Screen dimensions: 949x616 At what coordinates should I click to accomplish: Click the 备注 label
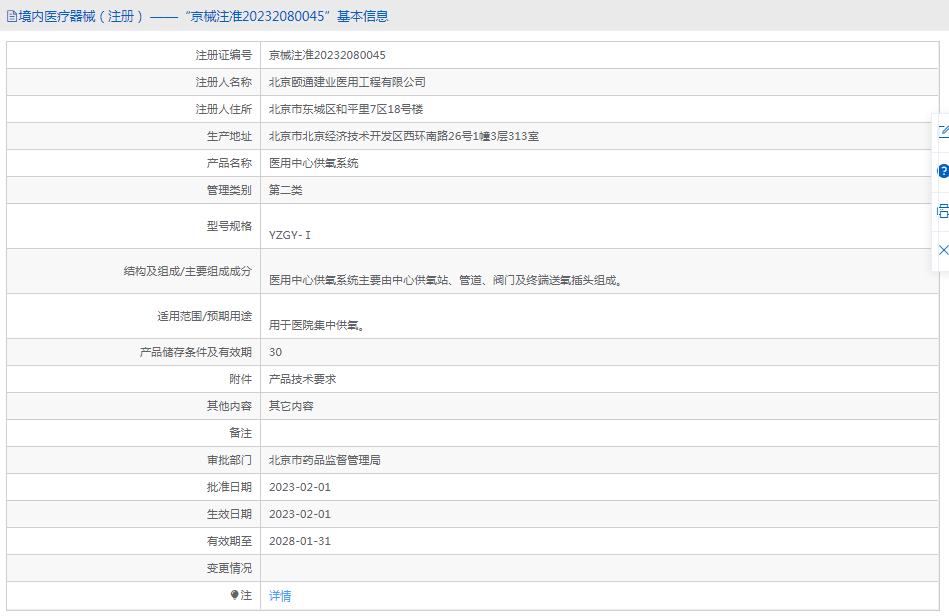[x=240, y=433]
